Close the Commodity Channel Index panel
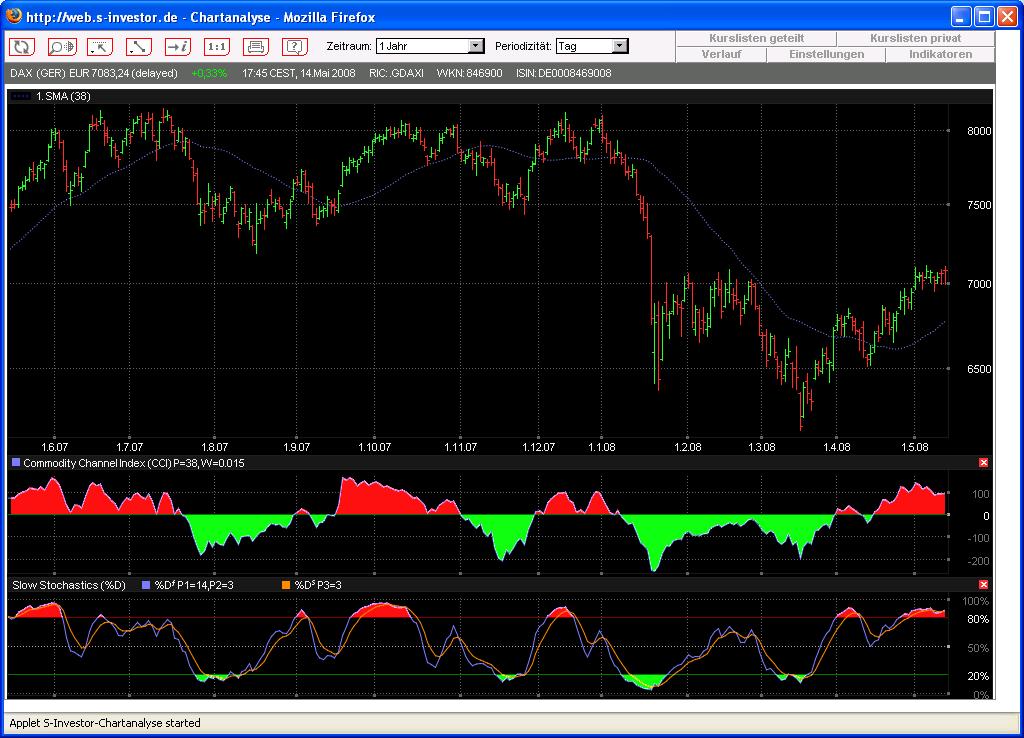 tap(984, 462)
